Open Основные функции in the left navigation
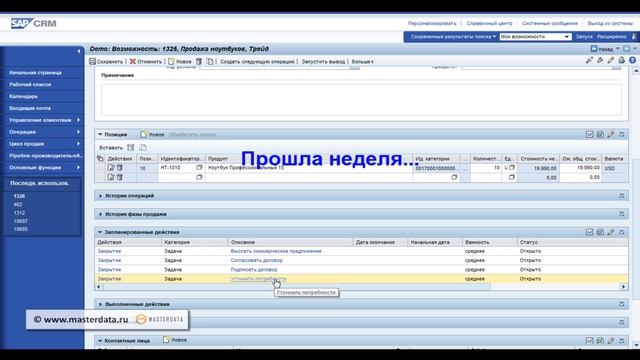The height and width of the screenshot is (360, 640). click(x=35, y=167)
